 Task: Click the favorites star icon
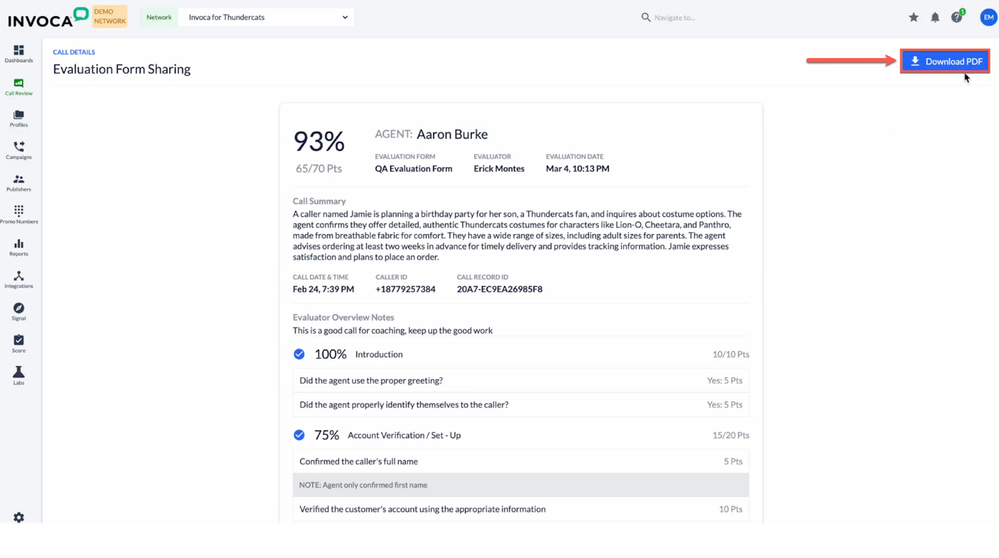[x=913, y=17]
